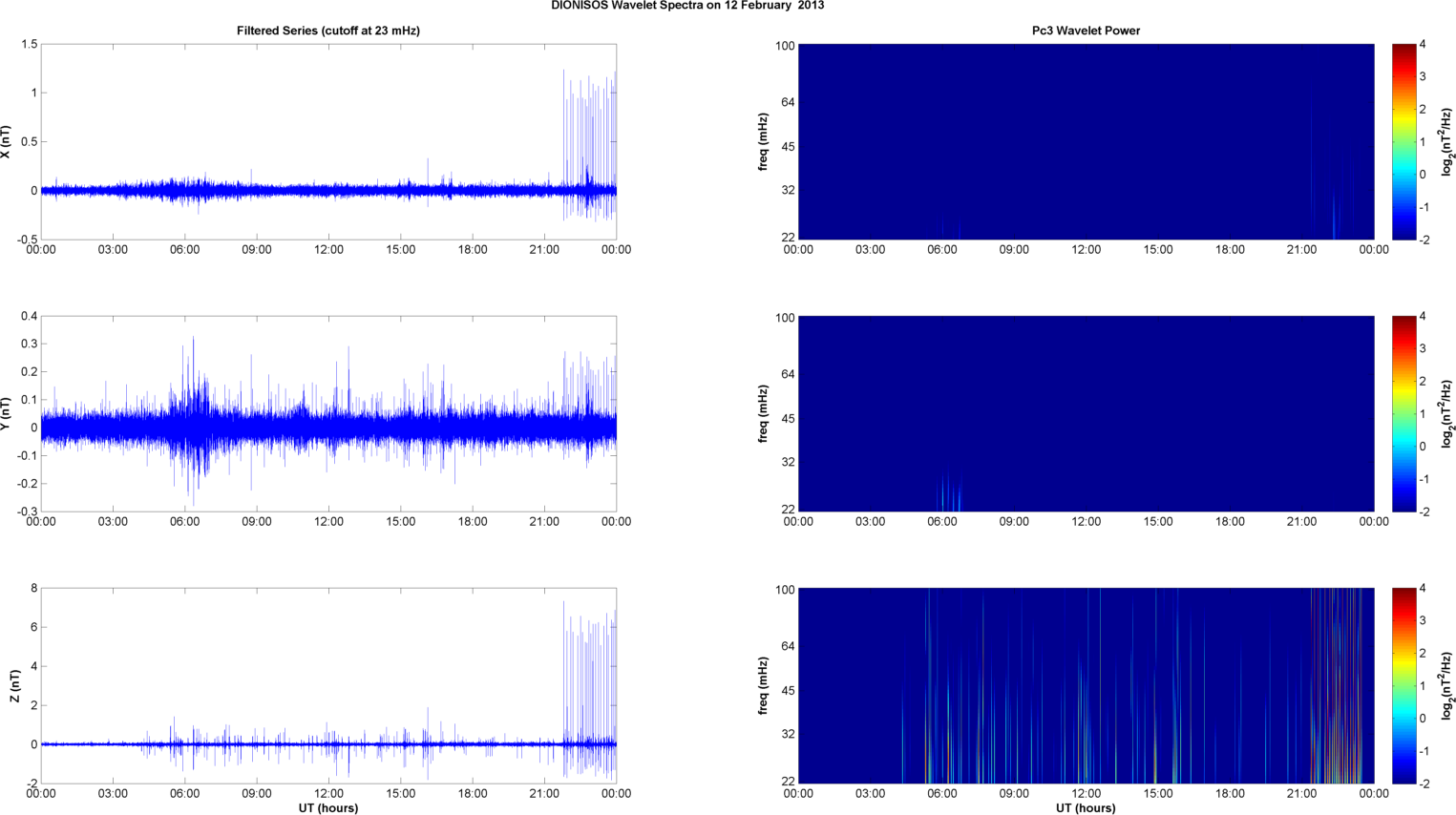Click the Y component wavelet power spectrogram

click(x=1086, y=413)
